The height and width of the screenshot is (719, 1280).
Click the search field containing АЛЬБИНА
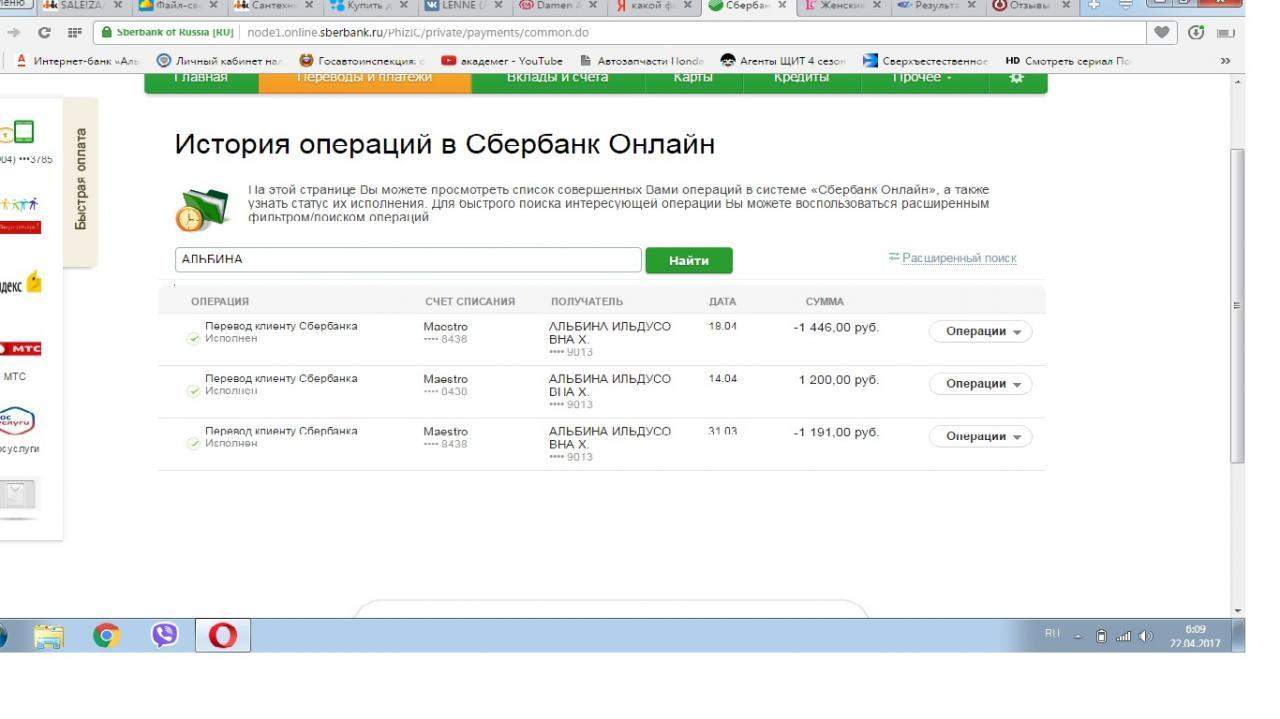pos(408,260)
